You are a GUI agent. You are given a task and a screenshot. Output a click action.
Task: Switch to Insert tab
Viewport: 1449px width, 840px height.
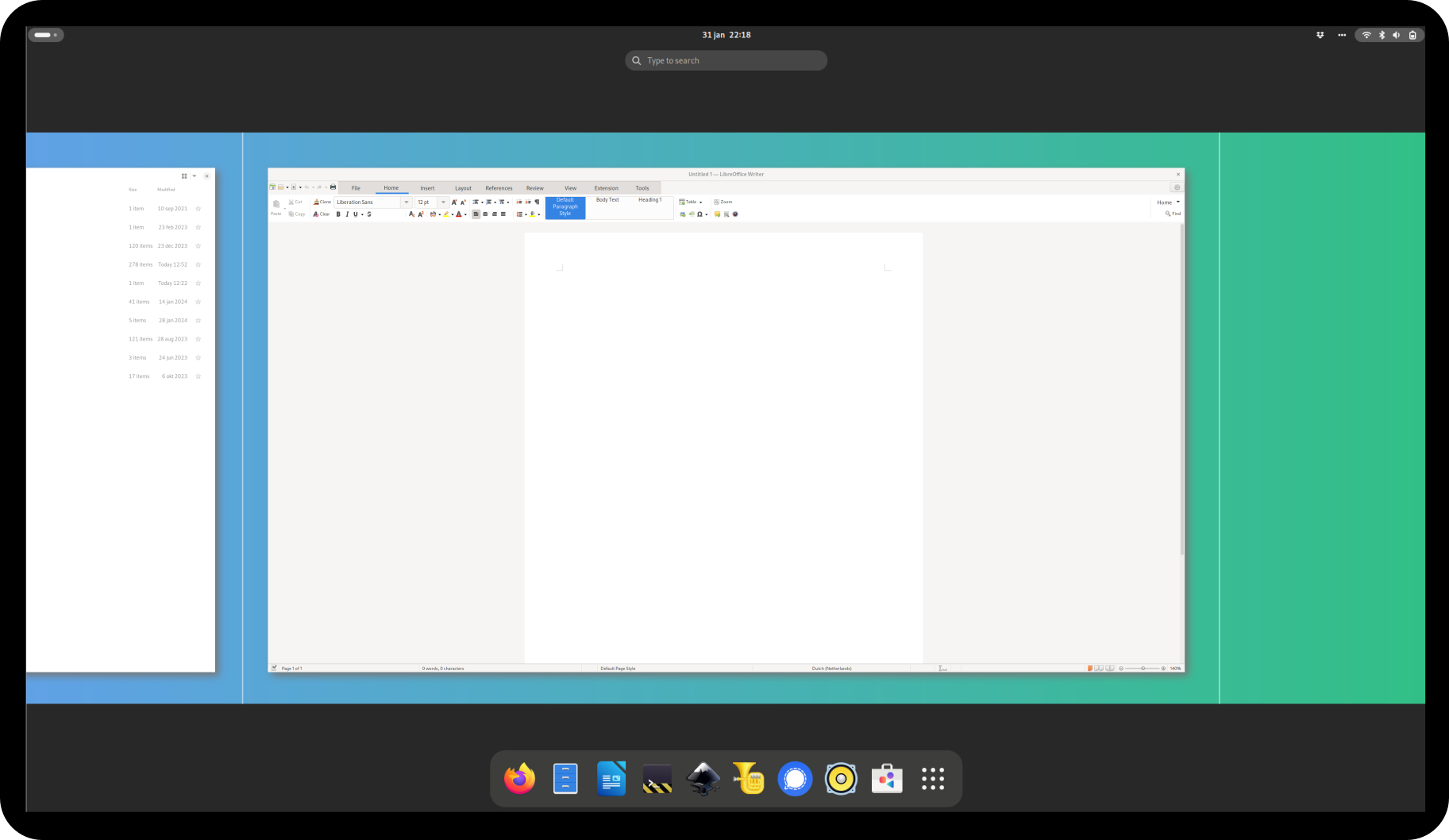(427, 188)
